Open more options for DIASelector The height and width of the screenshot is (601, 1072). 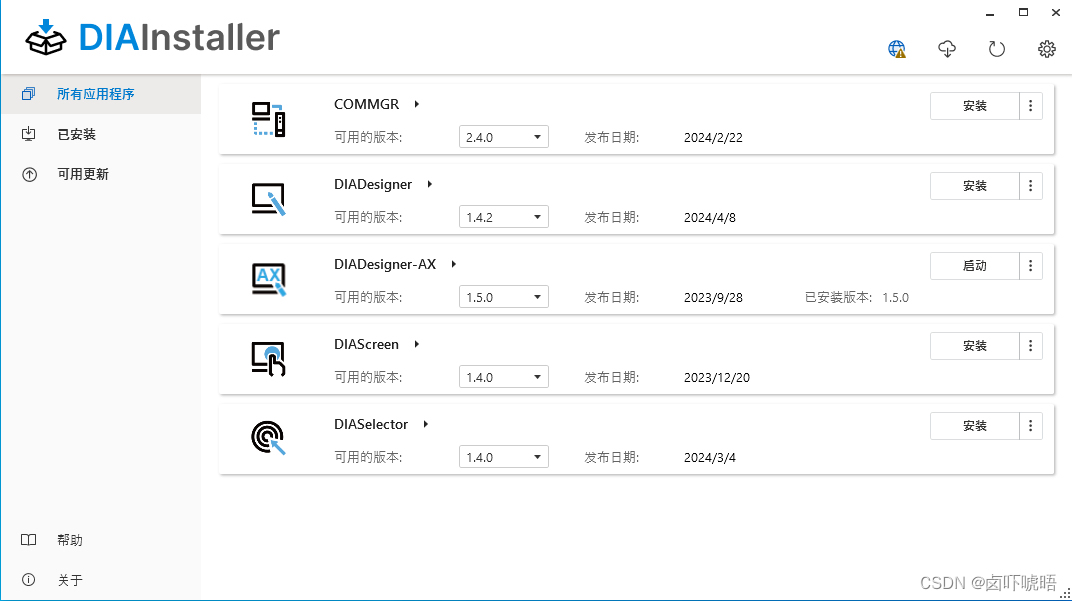click(1030, 426)
